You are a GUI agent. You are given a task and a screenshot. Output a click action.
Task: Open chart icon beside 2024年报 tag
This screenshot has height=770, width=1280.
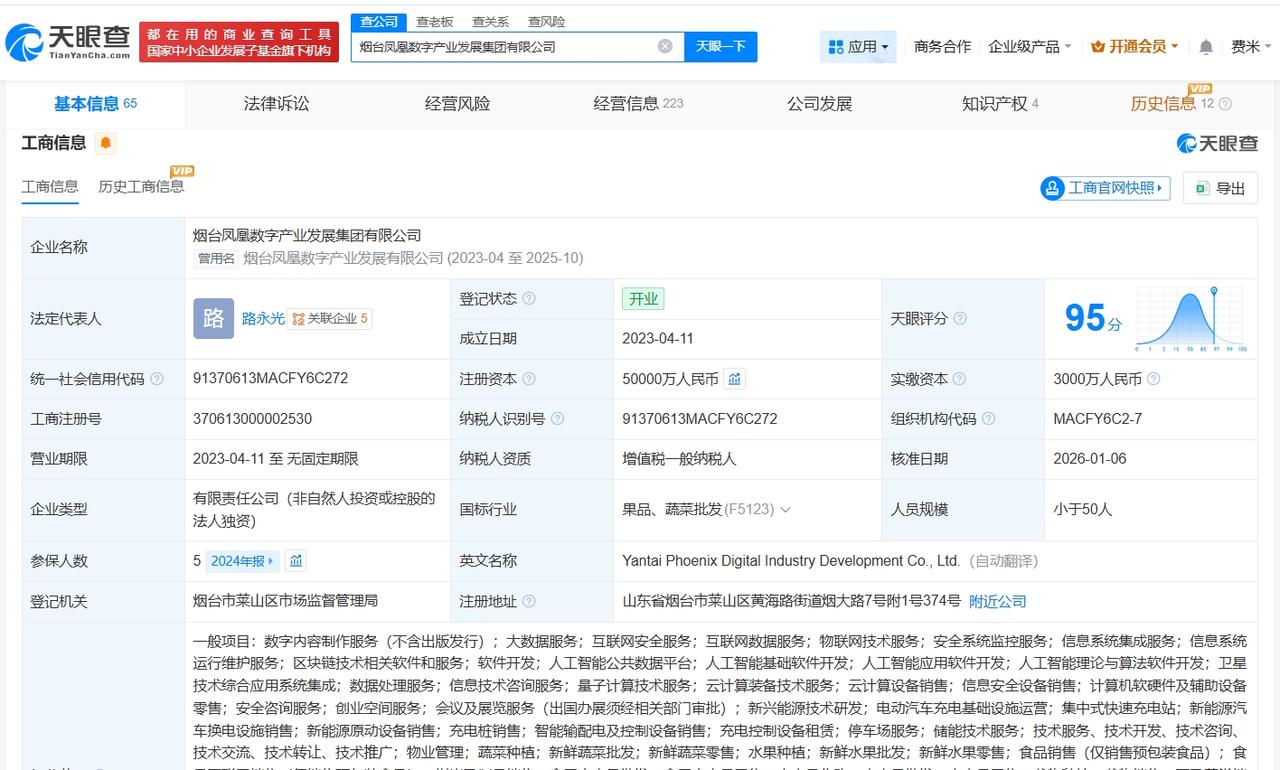296,561
